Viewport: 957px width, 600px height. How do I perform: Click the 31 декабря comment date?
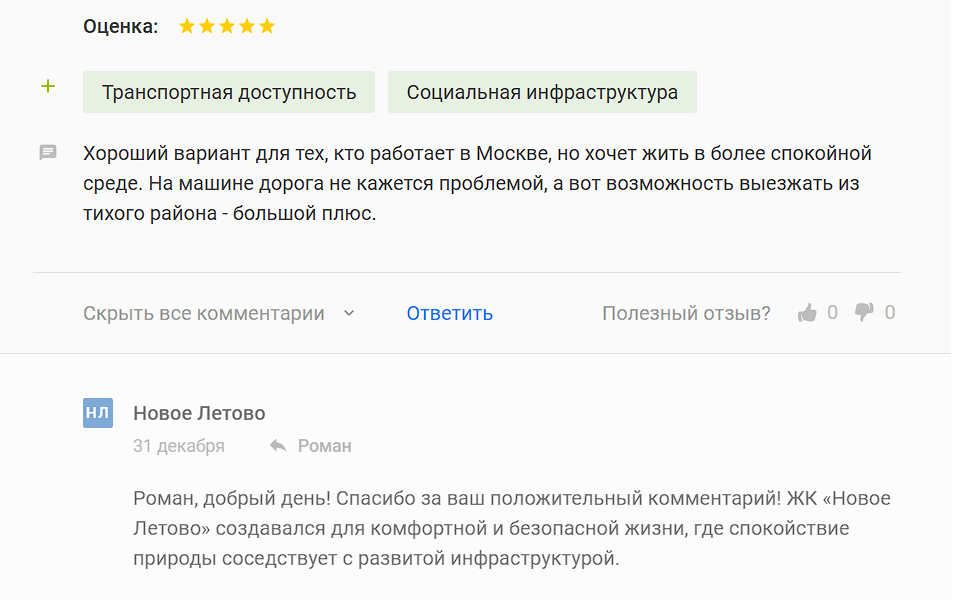pos(179,446)
